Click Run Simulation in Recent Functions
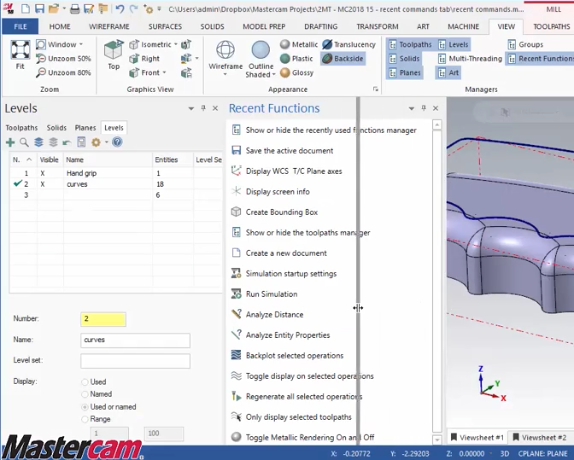Viewport: 574px width, 460px height. [x=271, y=294]
